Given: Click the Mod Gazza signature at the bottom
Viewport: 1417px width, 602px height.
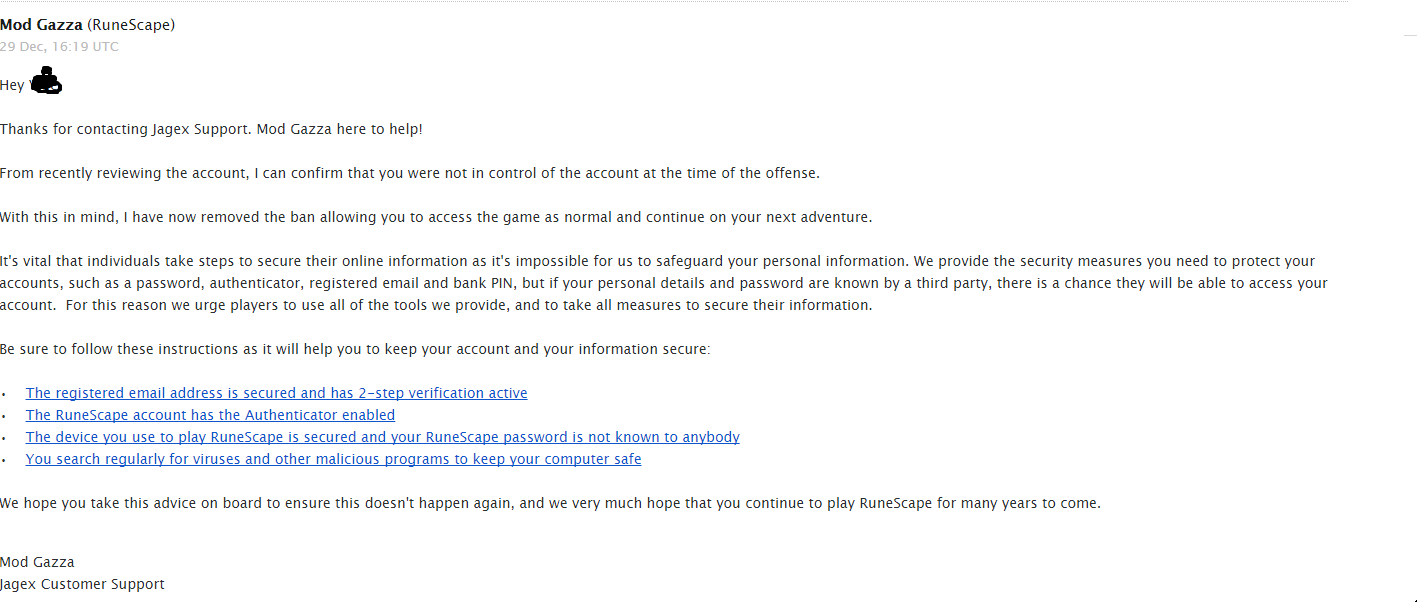Looking at the screenshot, I should click(x=37, y=562).
